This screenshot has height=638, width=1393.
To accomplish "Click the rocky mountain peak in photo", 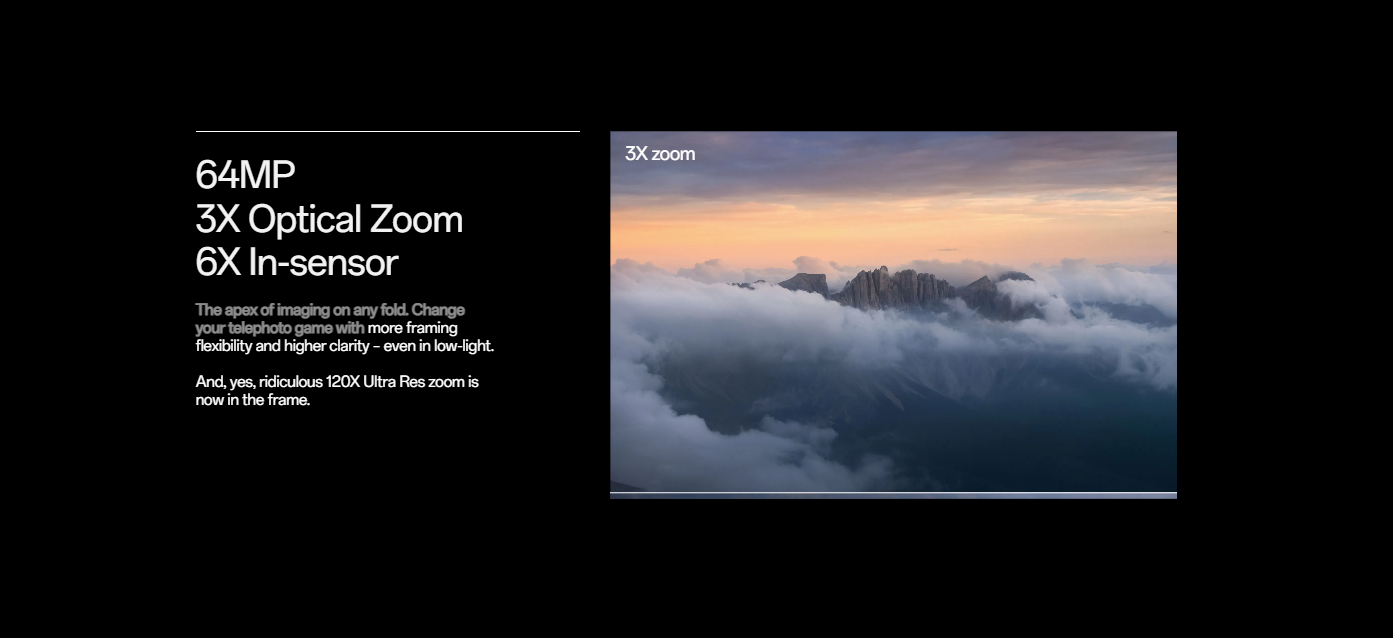I will click(x=895, y=287).
